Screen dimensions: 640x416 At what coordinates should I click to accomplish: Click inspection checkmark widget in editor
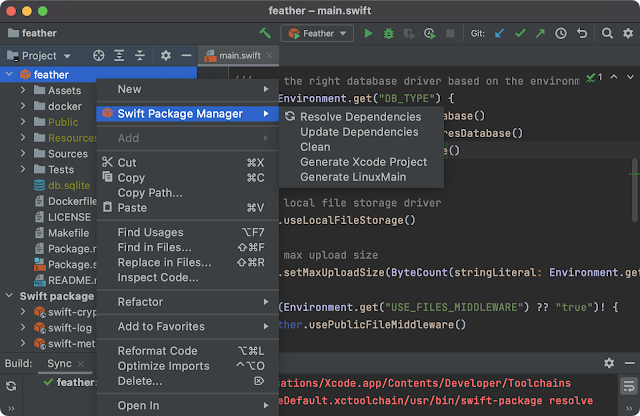(x=594, y=77)
